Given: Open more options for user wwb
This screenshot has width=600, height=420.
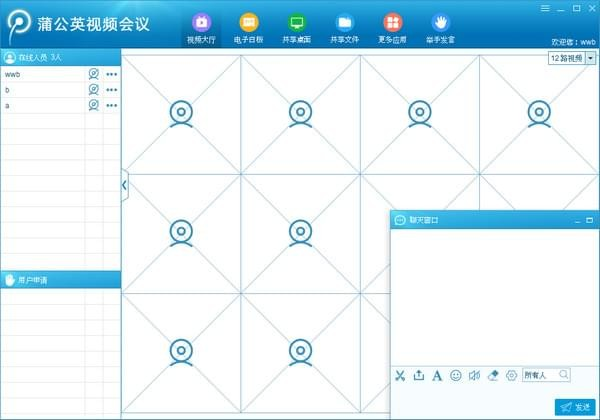Looking at the screenshot, I should pyautogui.click(x=112, y=74).
